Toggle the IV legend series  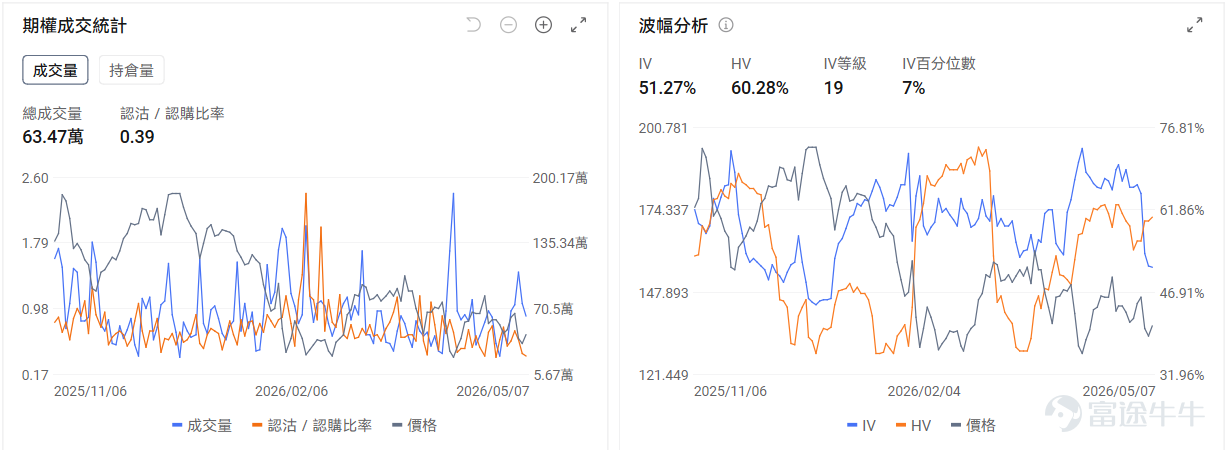[861, 426]
